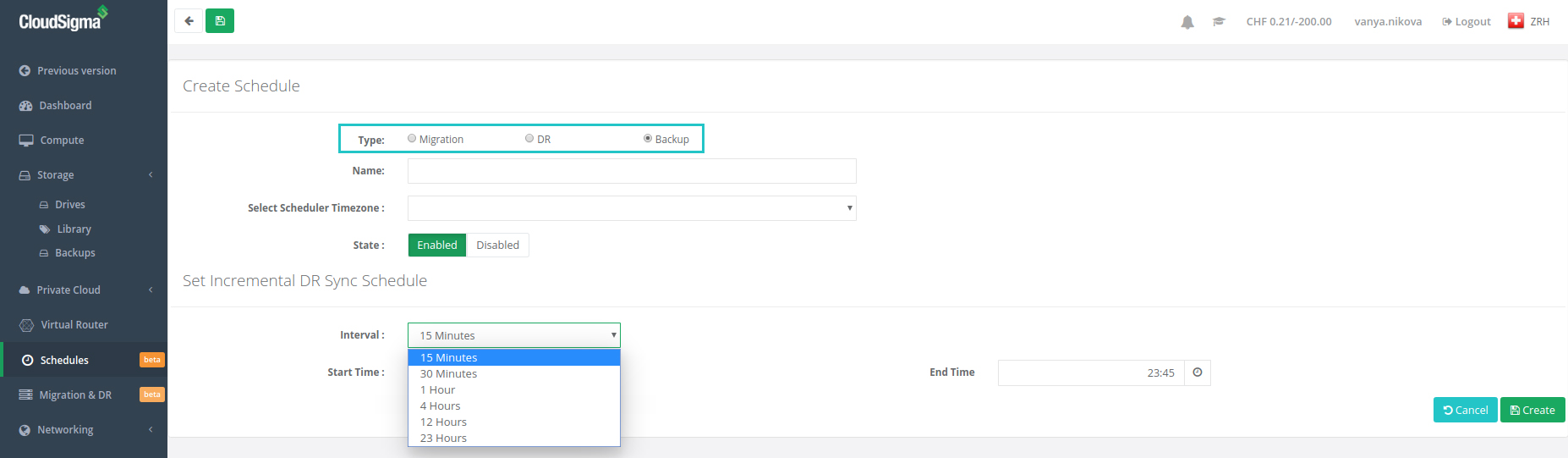Open the notifications bell
The width and height of the screenshot is (1568, 458).
coord(1187,22)
